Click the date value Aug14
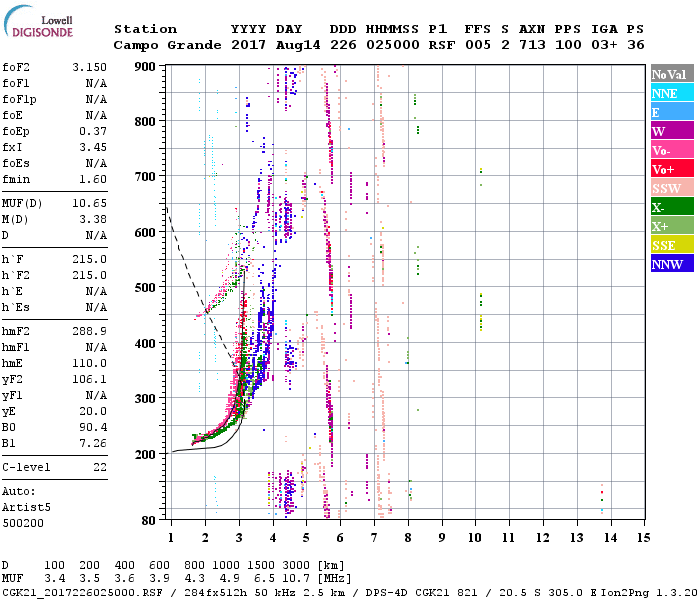Viewport: 700px width, 600px height. (x=298, y=45)
